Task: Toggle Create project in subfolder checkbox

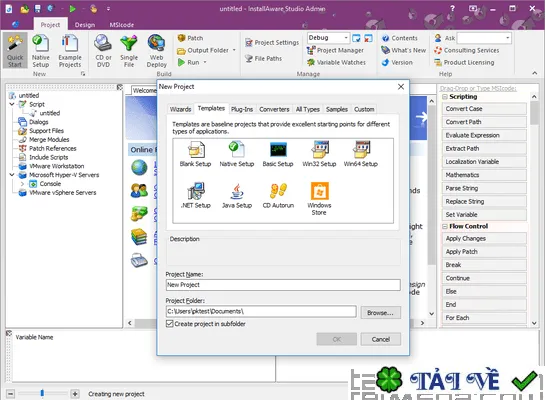Action: pos(170,324)
